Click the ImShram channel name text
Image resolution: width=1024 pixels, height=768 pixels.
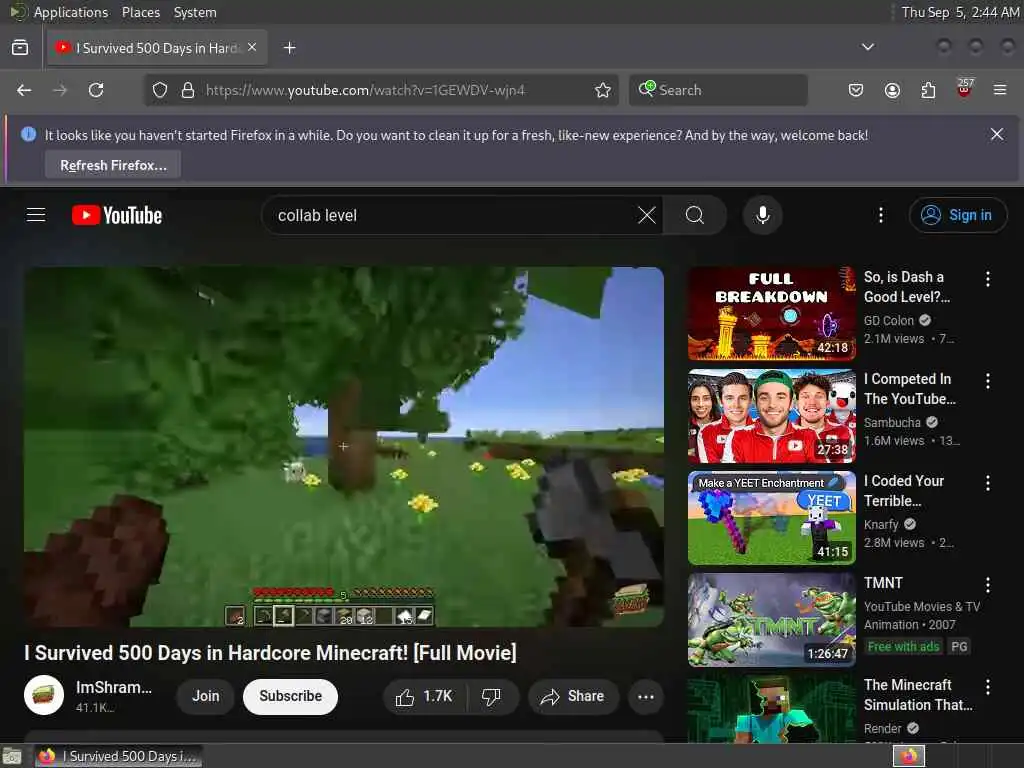click(114, 687)
